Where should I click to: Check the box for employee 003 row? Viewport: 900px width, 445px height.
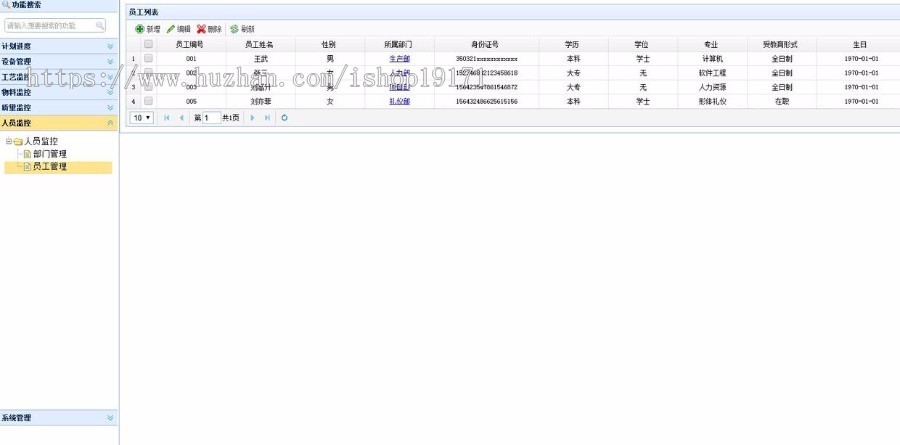[149, 87]
